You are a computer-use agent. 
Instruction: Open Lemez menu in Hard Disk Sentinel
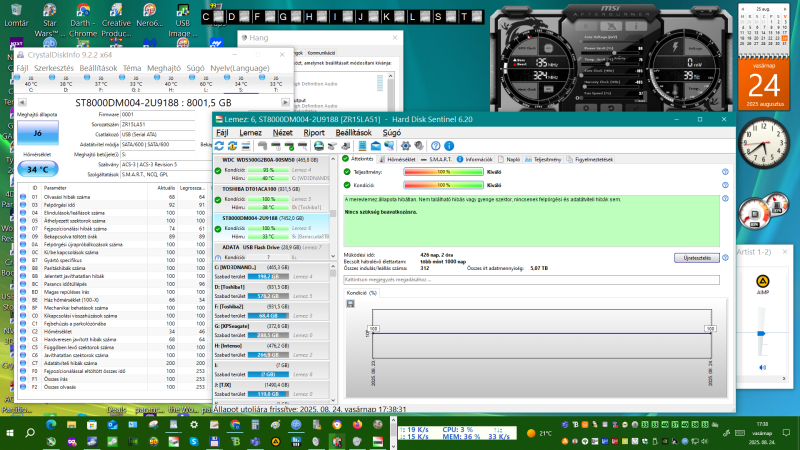click(x=251, y=133)
